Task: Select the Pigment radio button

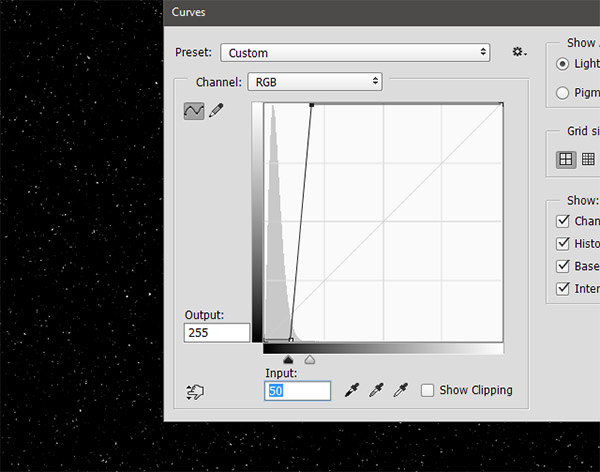Action: tap(562, 93)
